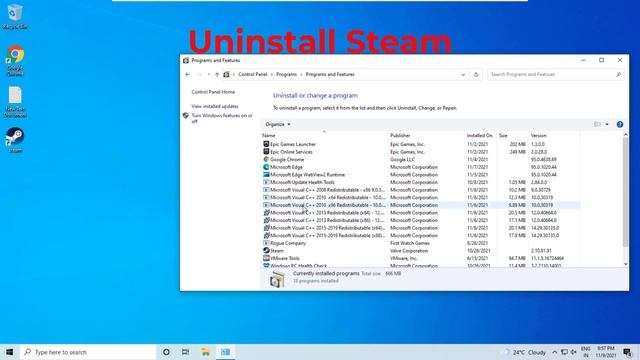Click the search magnifier in Programs and Features
This screenshot has height=360, width=640.
pos(618,74)
